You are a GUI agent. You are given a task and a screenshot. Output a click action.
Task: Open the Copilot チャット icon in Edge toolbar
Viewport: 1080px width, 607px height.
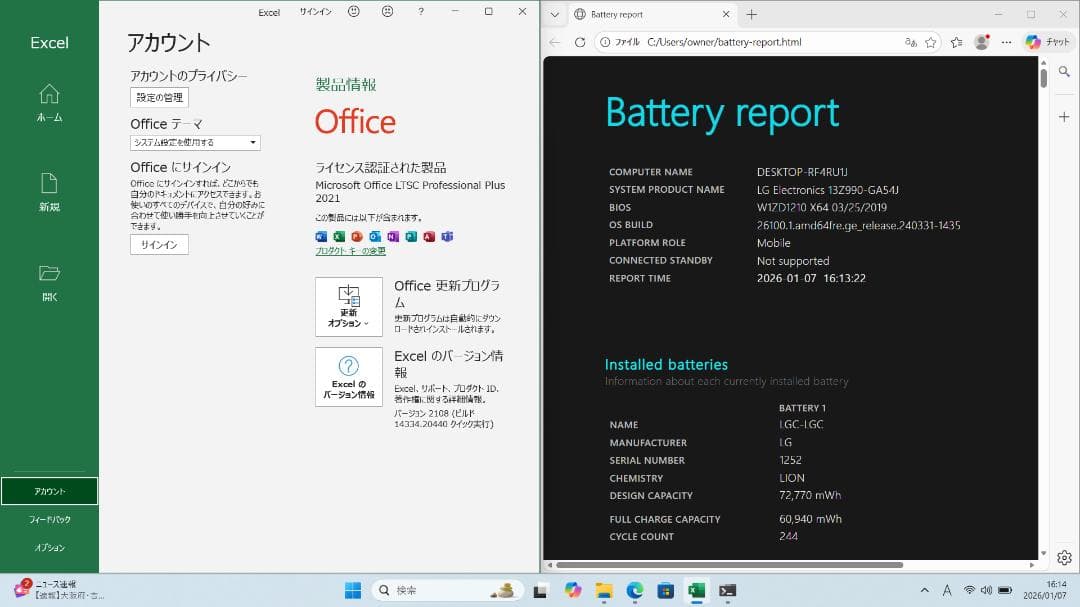[x=1043, y=42]
